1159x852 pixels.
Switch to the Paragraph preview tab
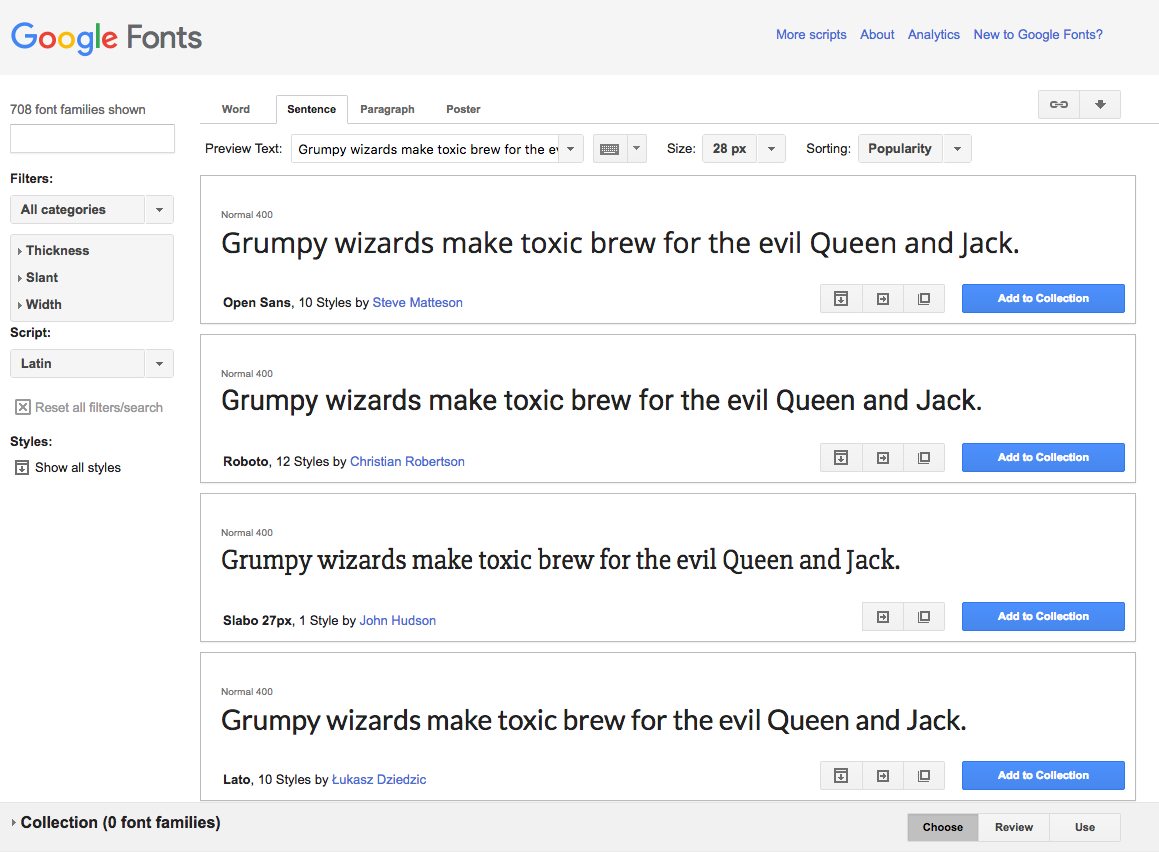point(387,109)
